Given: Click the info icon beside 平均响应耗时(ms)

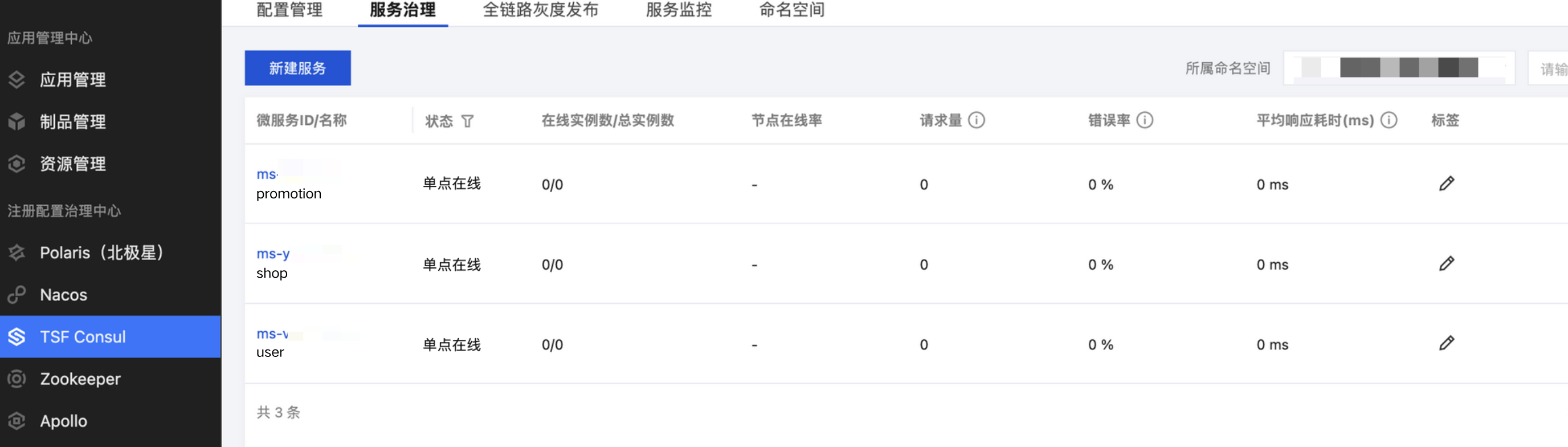Looking at the screenshot, I should pyautogui.click(x=1389, y=120).
